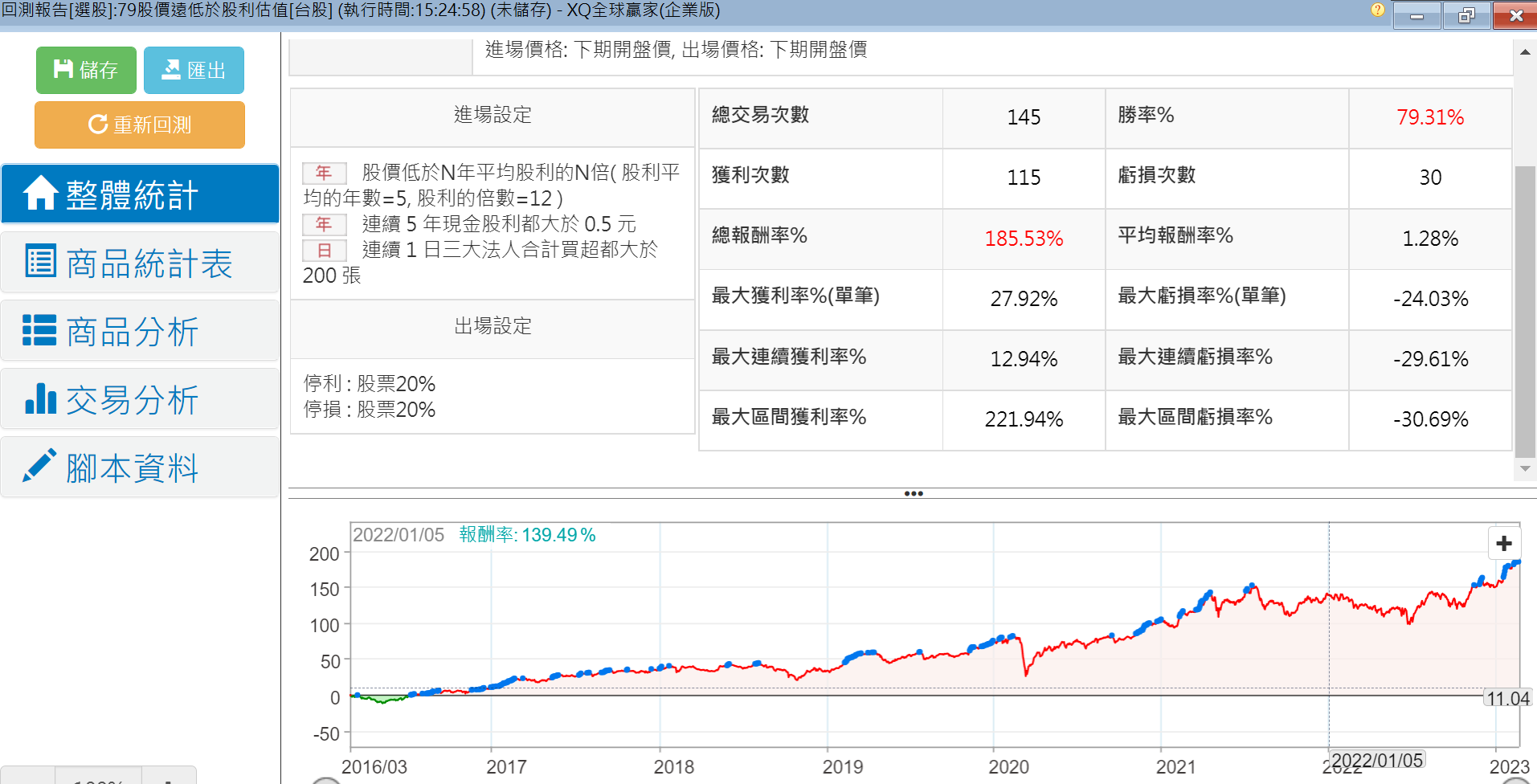Click the 11.04 value label on chart
The height and width of the screenshot is (784, 1537).
1507,699
